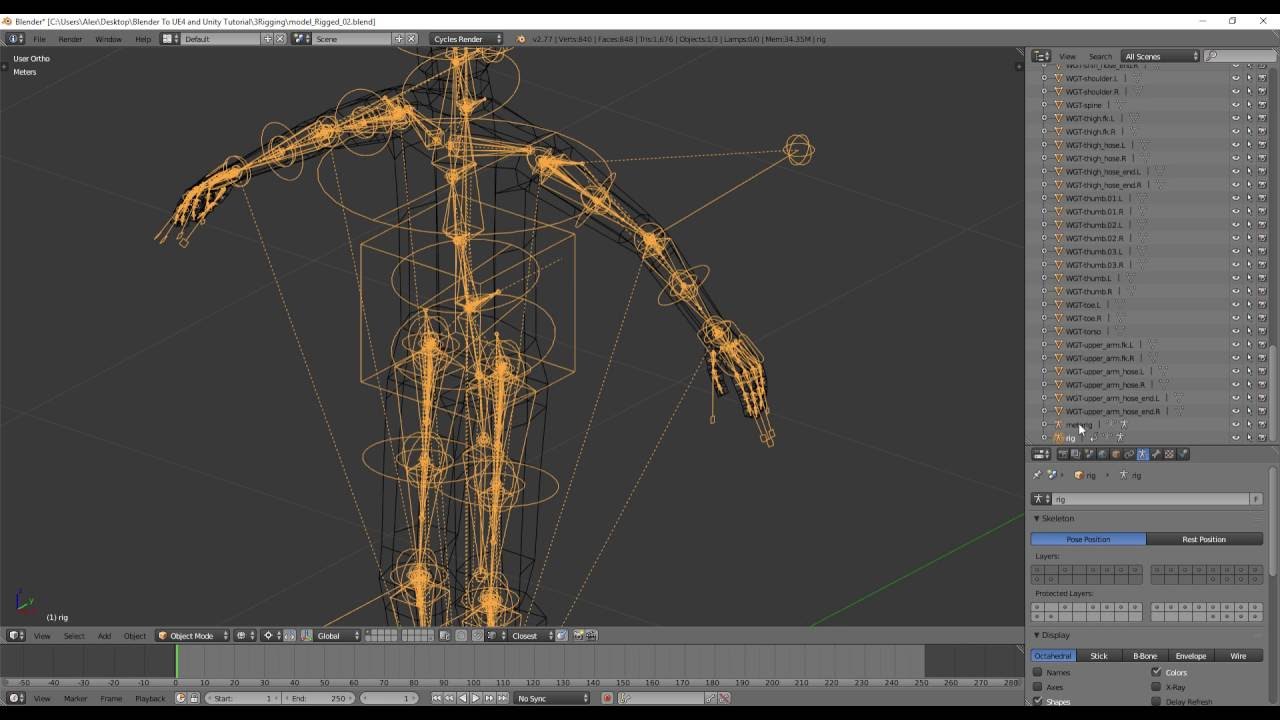Click the selectable arrow icon for WGT-thumb.01.L
Image resolution: width=1280 pixels, height=720 pixels.
tap(1248, 198)
